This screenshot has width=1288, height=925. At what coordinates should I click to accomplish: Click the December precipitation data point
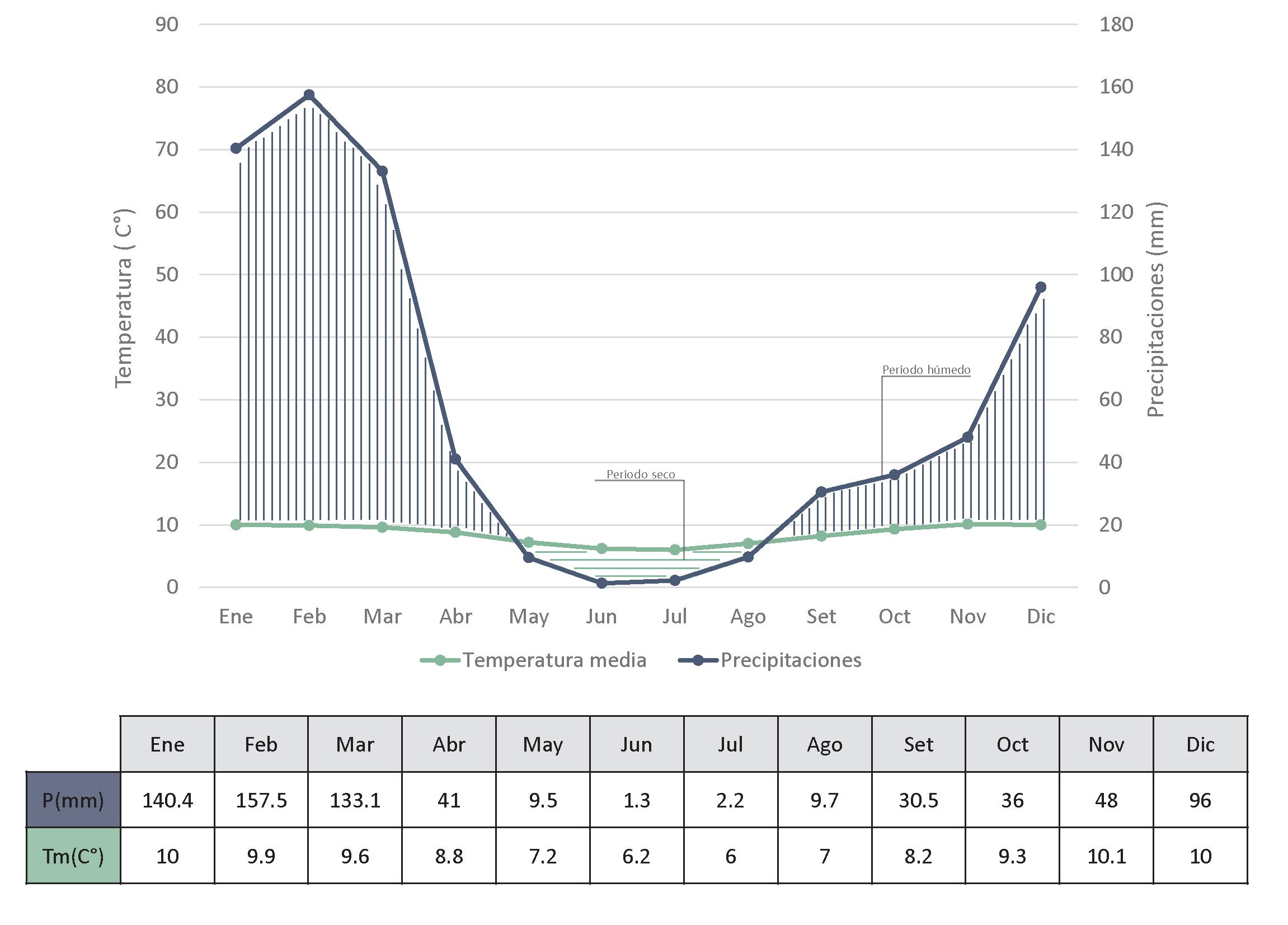1040,287
